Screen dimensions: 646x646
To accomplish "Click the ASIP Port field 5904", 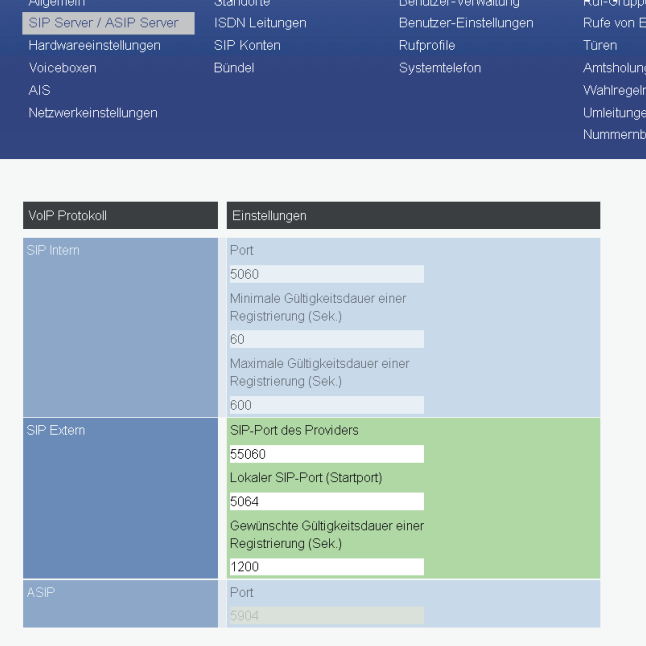I will [x=326, y=616].
